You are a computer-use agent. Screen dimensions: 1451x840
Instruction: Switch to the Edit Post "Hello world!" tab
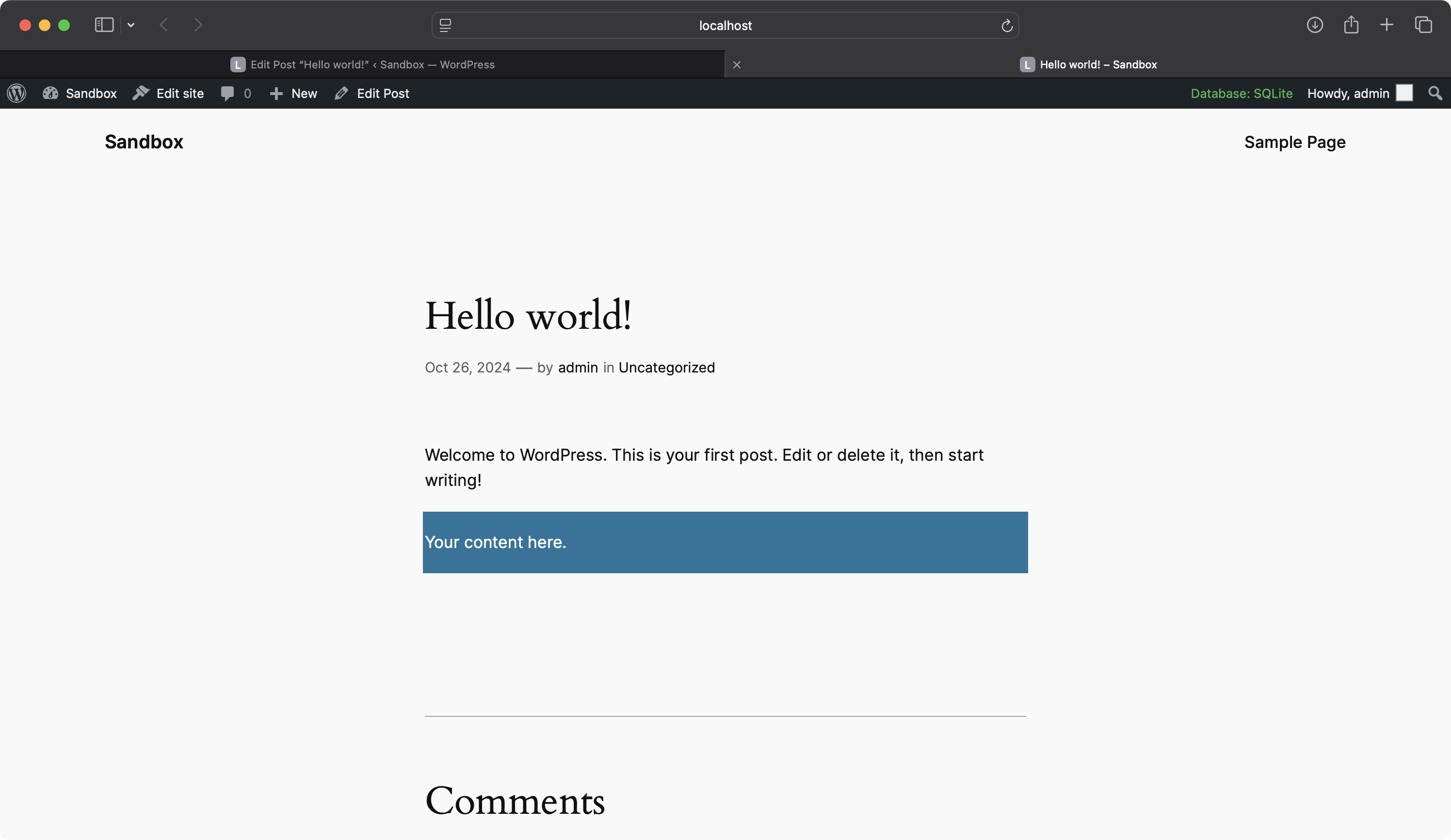click(x=362, y=65)
